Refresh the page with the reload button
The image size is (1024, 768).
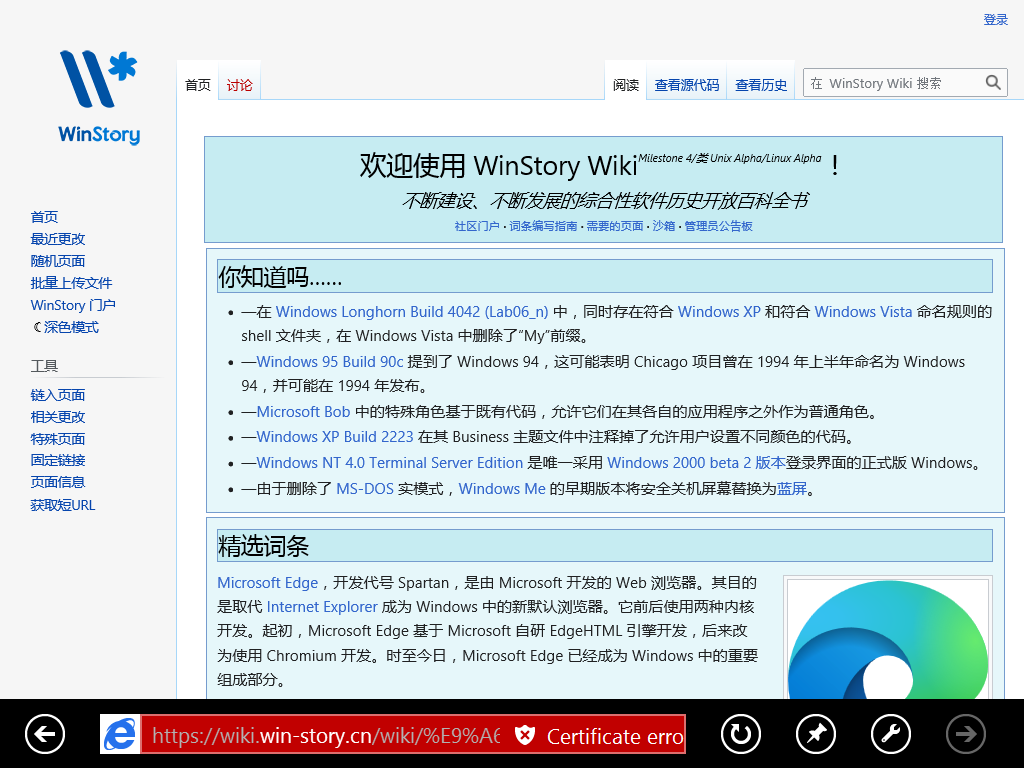(740, 735)
